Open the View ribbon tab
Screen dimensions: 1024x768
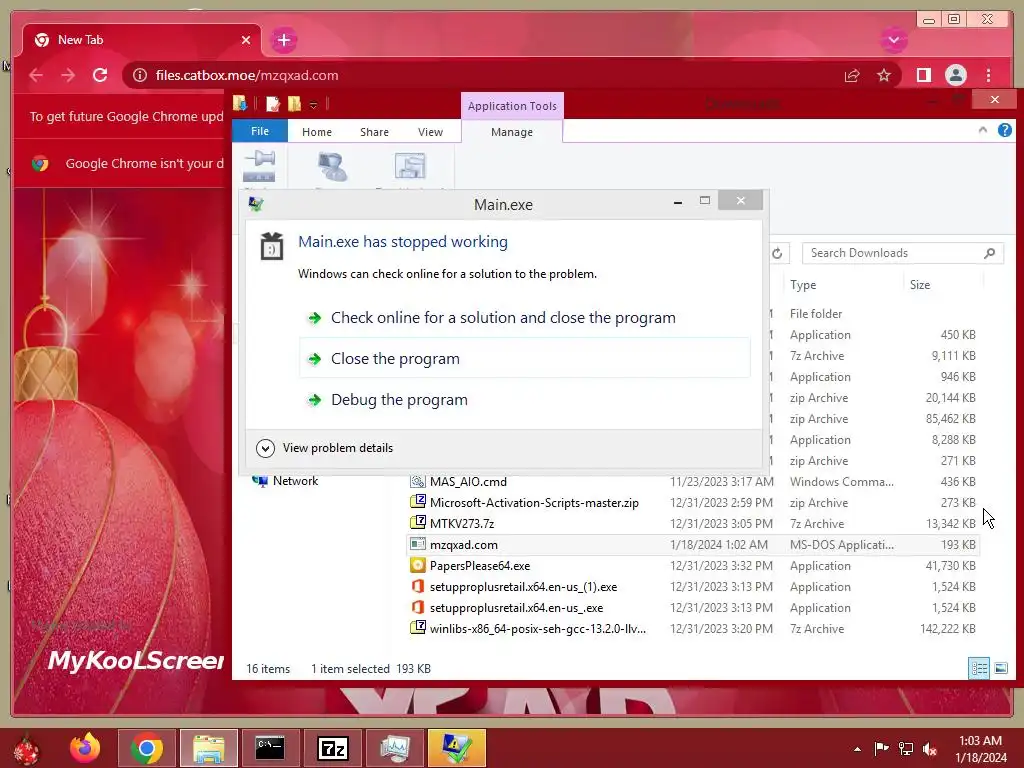(x=430, y=132)
